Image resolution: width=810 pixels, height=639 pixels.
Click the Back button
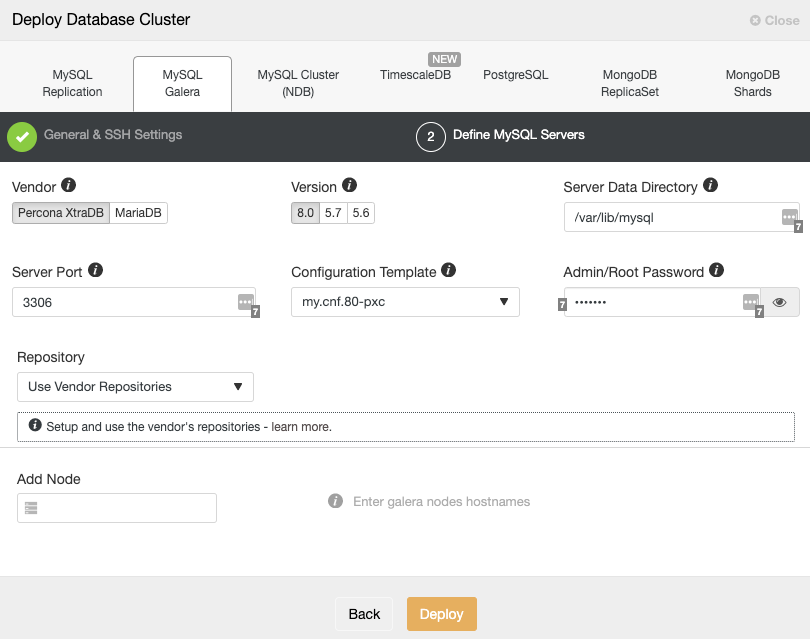[364, 614]
